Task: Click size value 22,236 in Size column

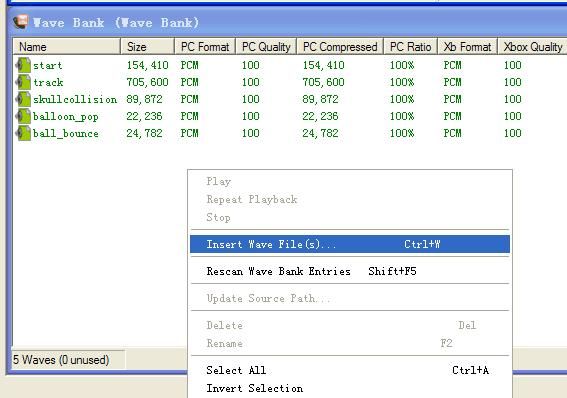Action: [x=144, y=116]
